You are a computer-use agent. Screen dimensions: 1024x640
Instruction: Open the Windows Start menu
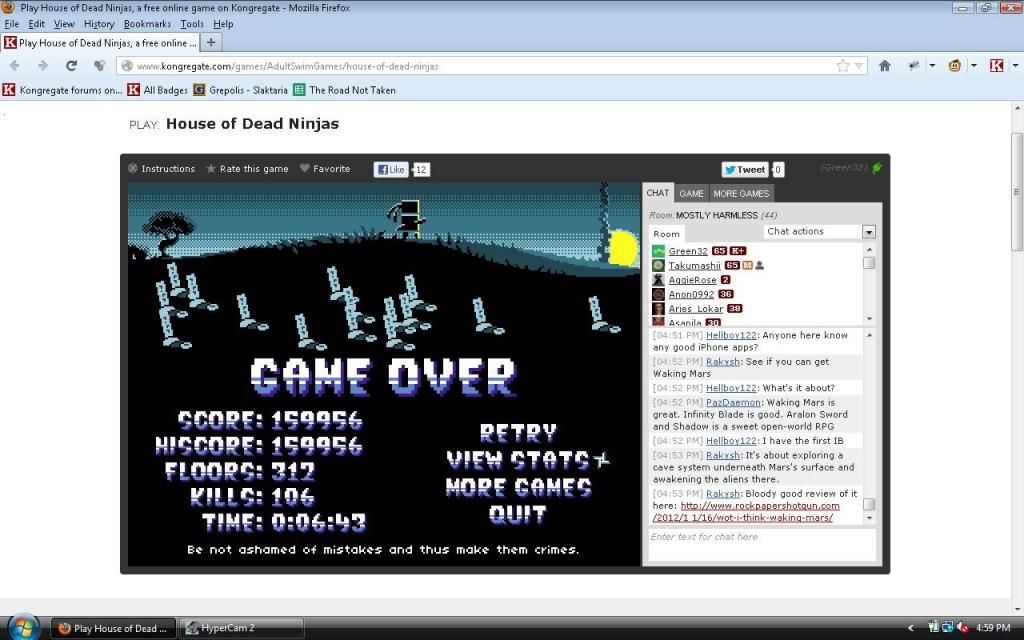point(24,628)
